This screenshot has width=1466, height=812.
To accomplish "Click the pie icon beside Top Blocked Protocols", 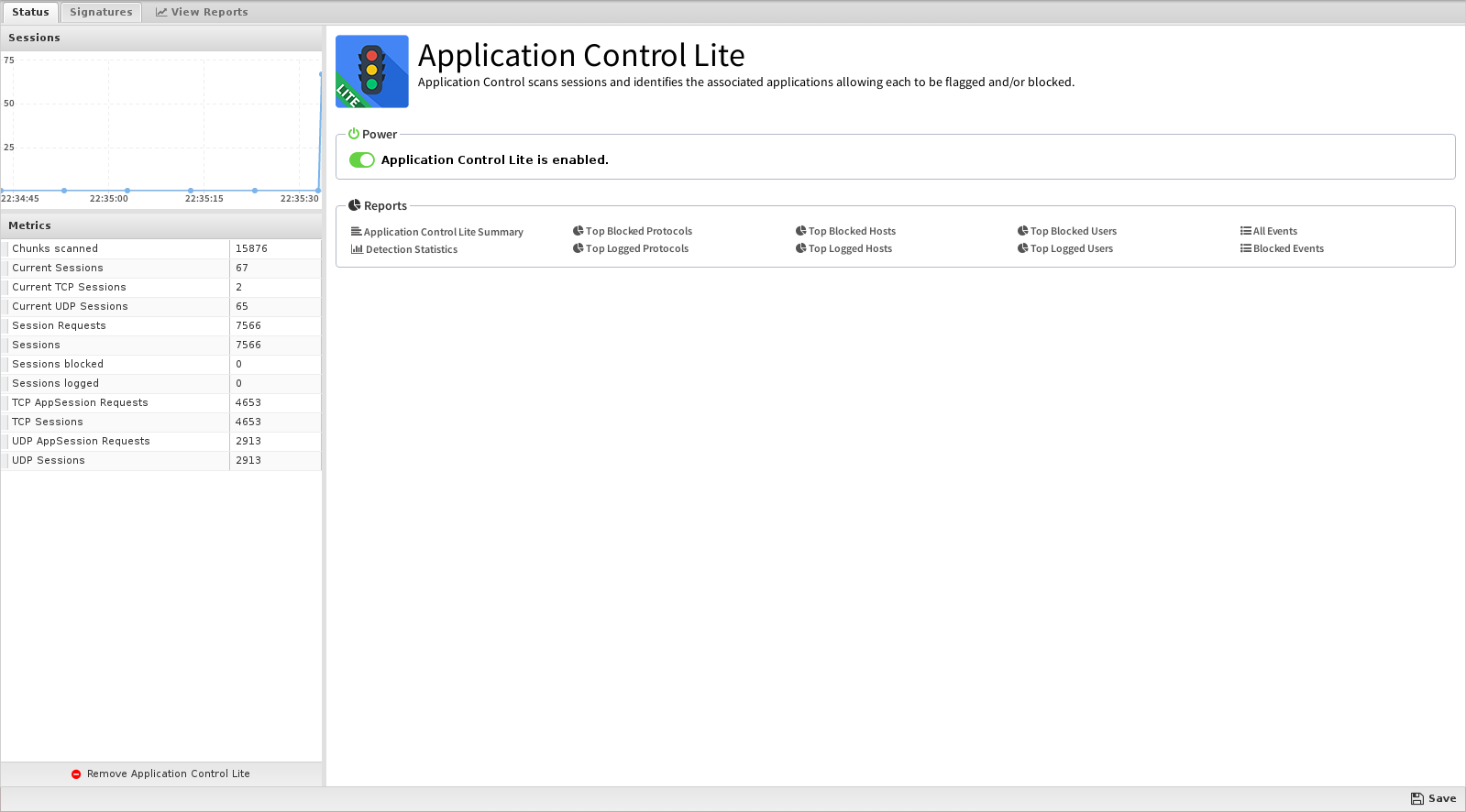I will click(579, 231).
